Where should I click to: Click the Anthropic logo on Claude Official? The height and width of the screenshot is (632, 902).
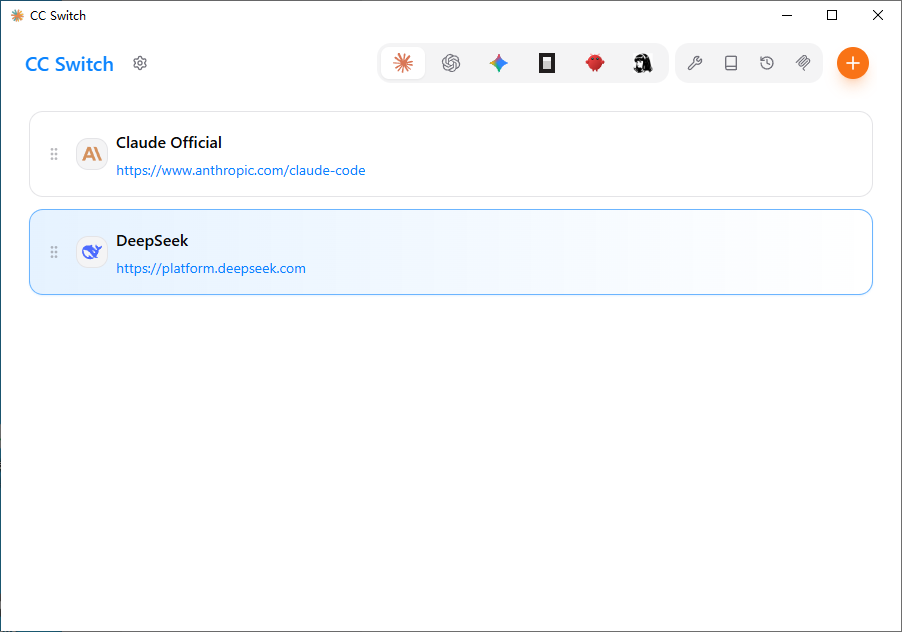[92, 154]
